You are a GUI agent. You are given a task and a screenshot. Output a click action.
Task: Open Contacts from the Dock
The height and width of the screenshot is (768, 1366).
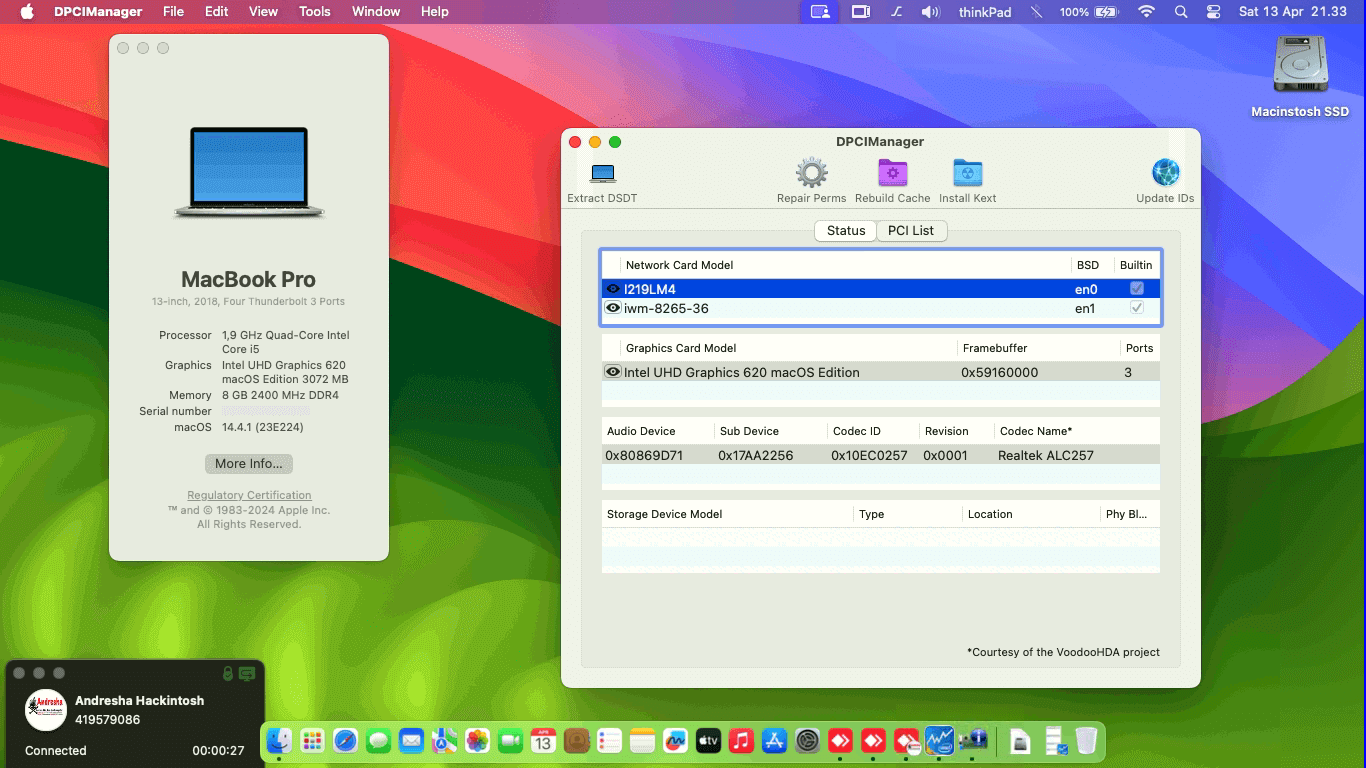576,741
